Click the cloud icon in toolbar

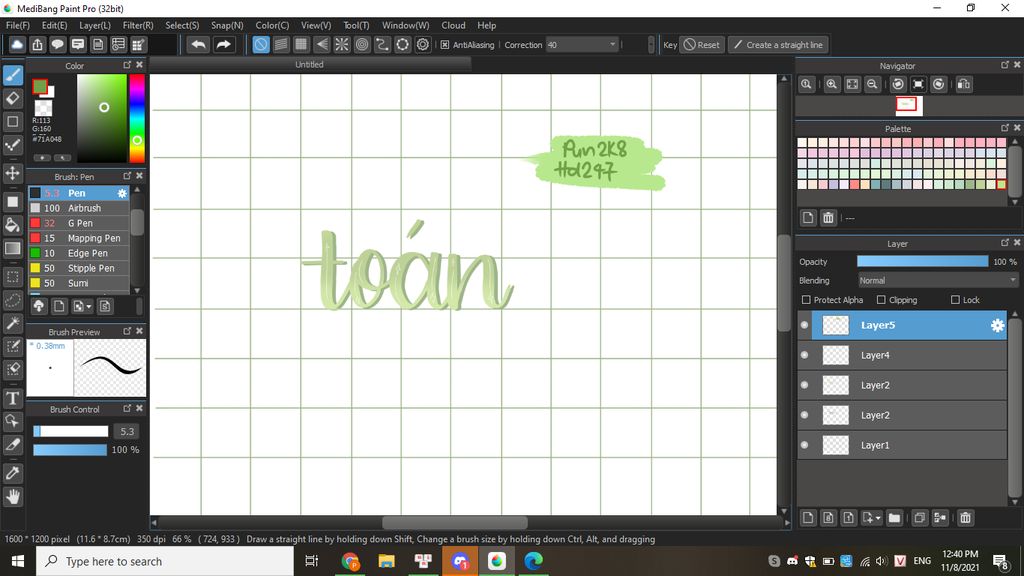(x=17, y=44)
